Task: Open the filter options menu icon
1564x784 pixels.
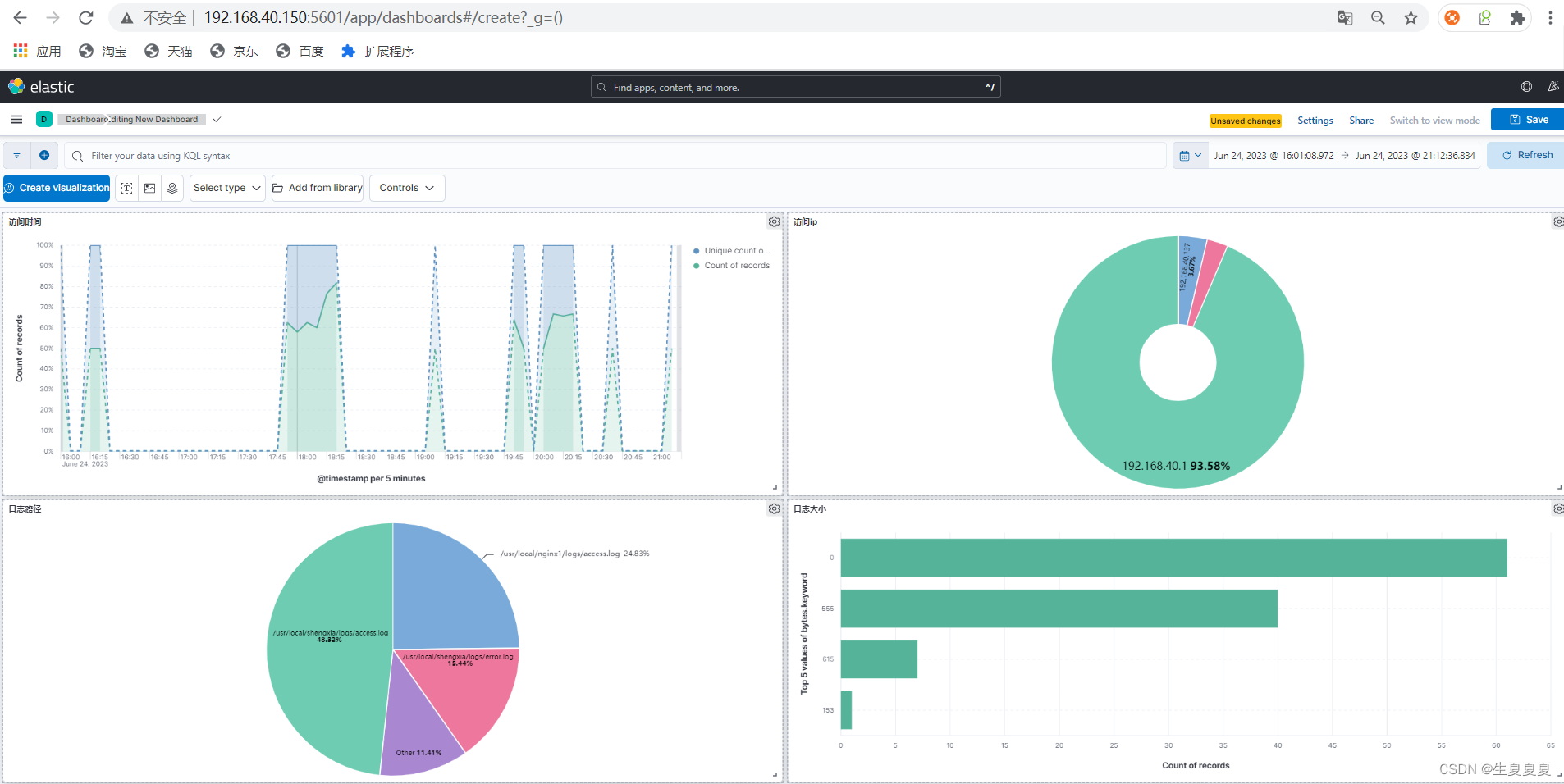Action: click(x=17, y=155)
